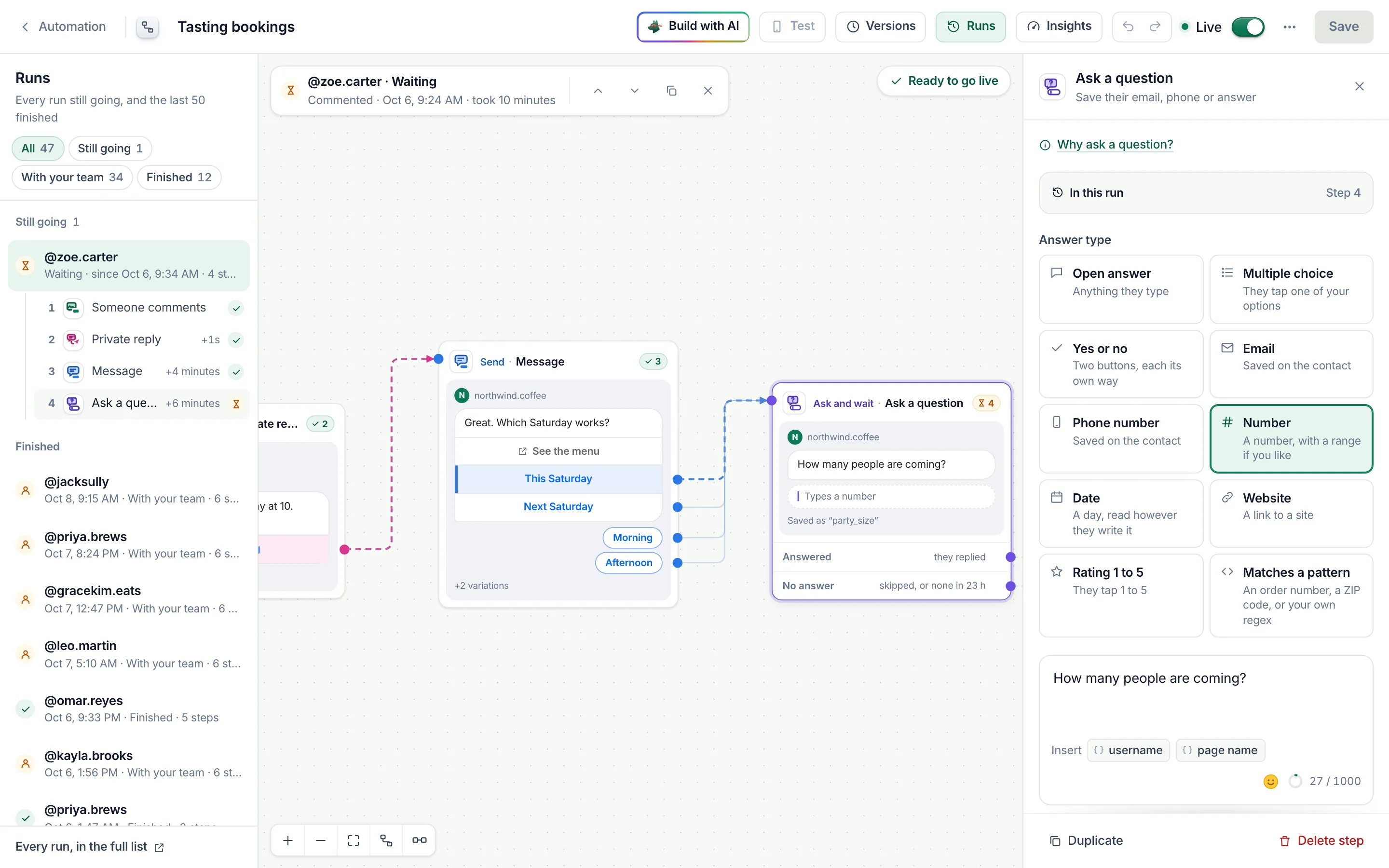
Task: Expand the @omar.reyes finished run
Action: pos(129,709)
